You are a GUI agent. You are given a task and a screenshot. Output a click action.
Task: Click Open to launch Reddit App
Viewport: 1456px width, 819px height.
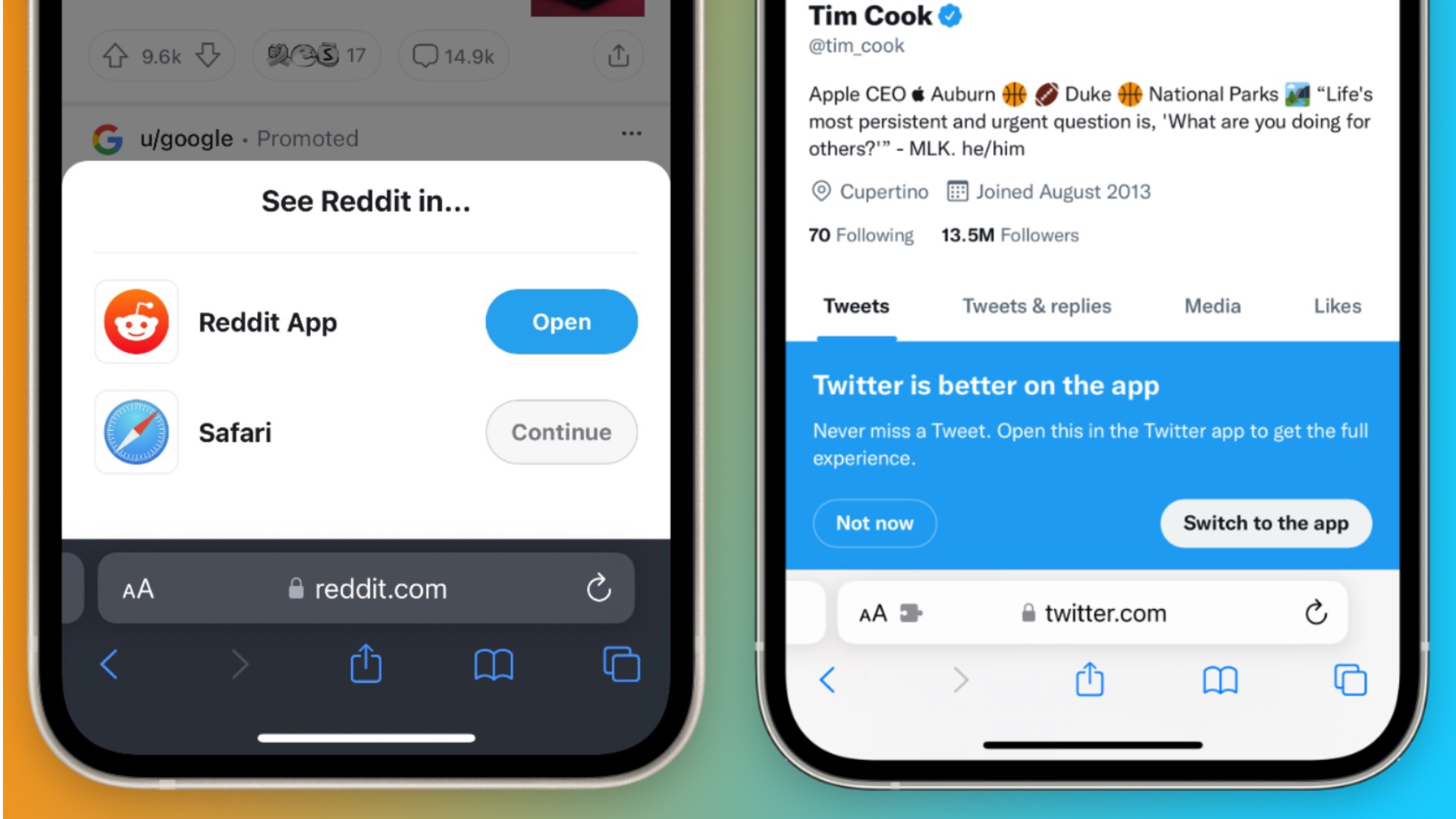[561, 321]
